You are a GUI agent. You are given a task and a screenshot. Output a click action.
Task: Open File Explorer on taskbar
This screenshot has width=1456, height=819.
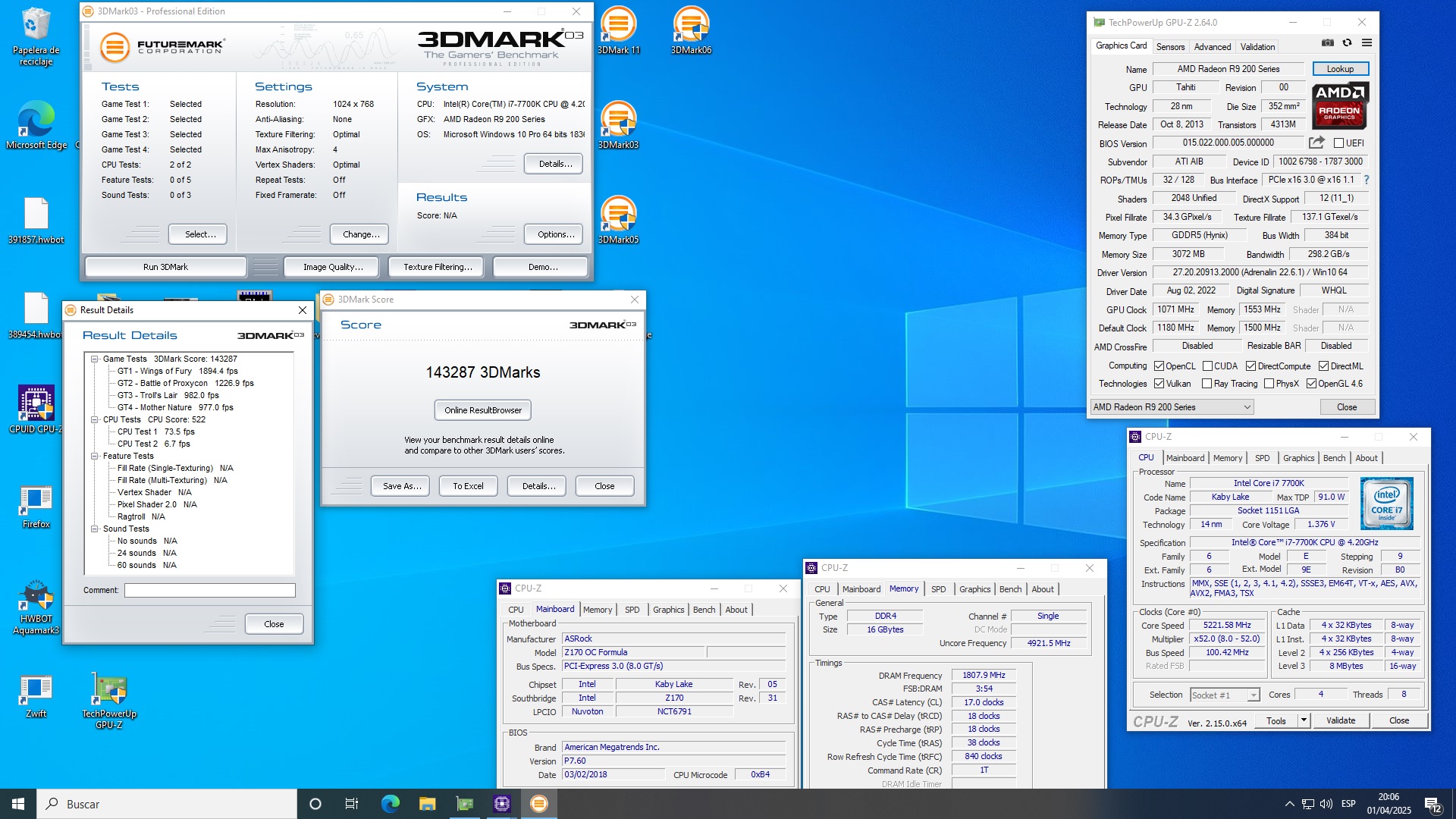427,804
